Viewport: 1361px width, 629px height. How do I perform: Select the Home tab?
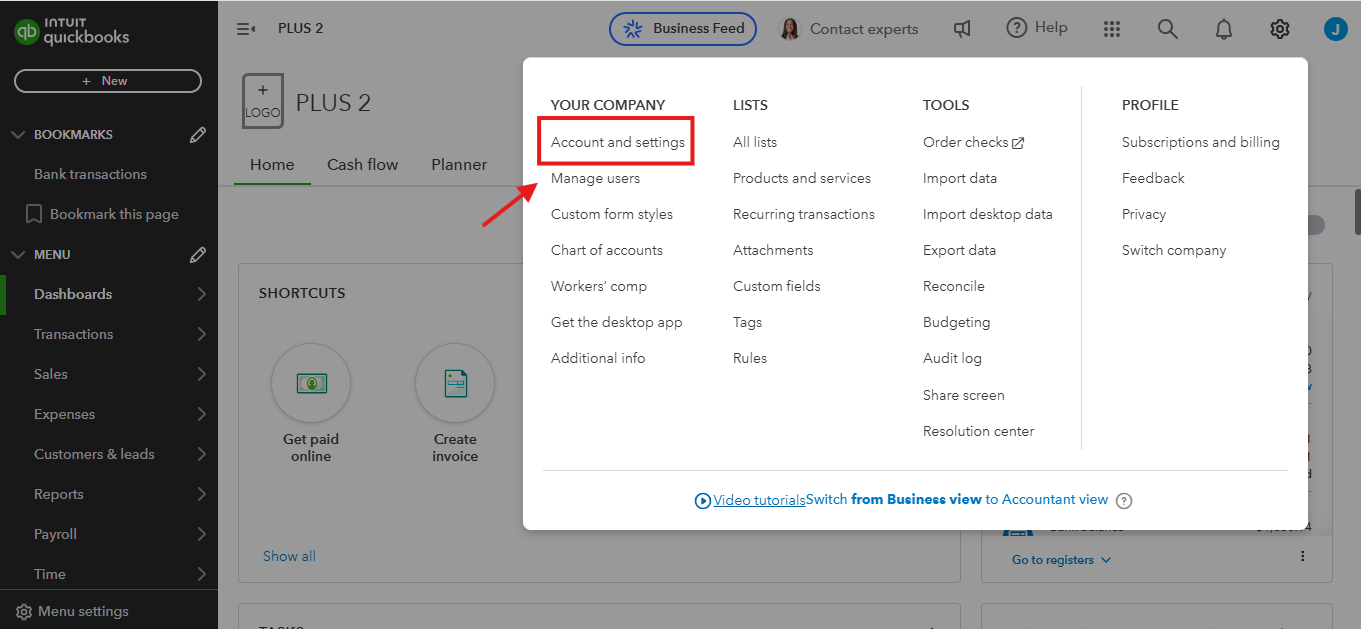tap(272, 165)
